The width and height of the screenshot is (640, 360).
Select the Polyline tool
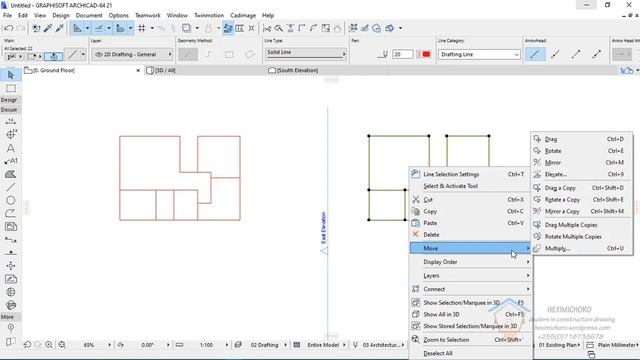point(11,213)
